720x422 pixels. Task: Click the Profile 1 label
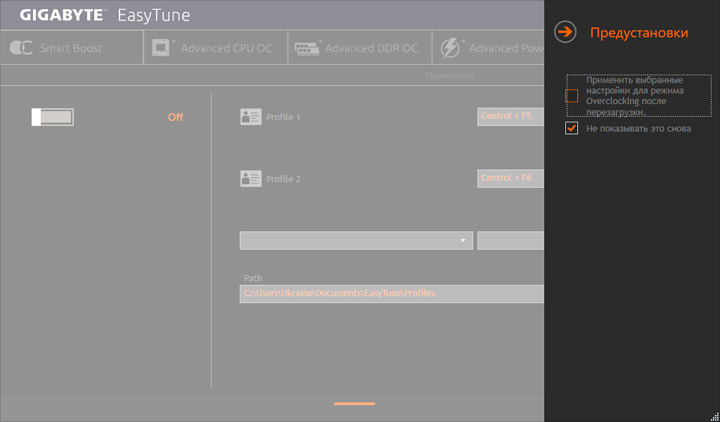283,117
